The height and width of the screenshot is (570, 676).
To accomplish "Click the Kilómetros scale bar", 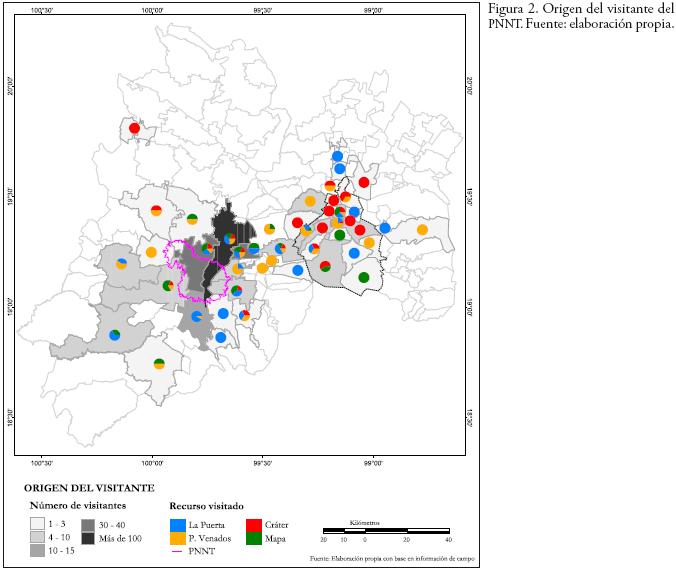I will click(385, 530).
